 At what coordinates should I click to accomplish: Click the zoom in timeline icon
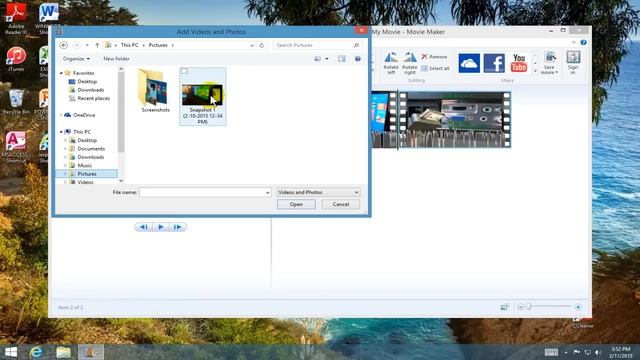578,307
